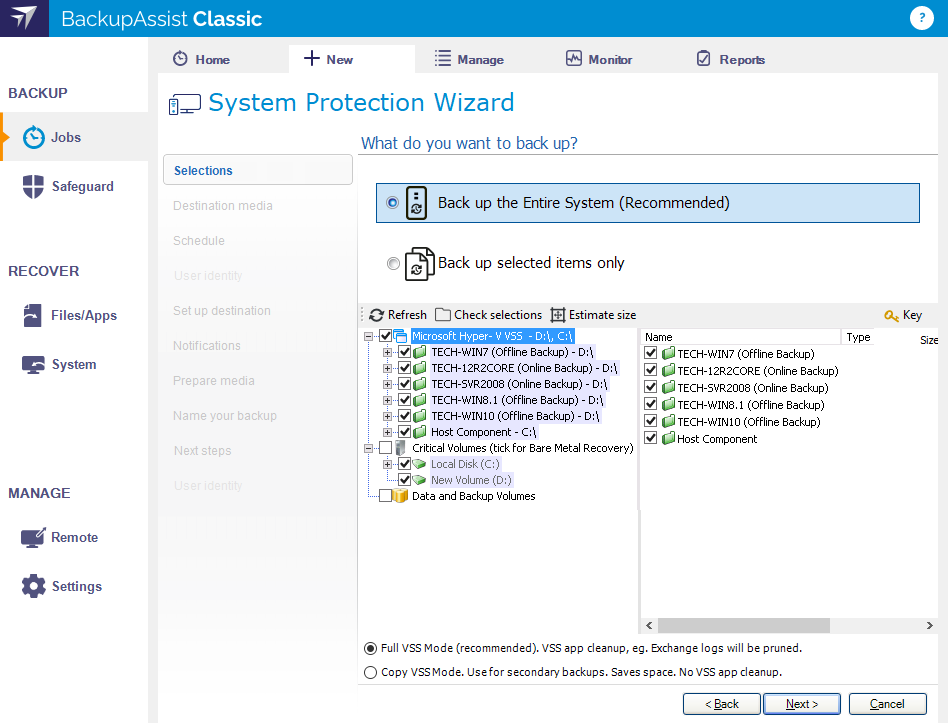Uncheck Host Component in right Name list

tap(651, 438)
